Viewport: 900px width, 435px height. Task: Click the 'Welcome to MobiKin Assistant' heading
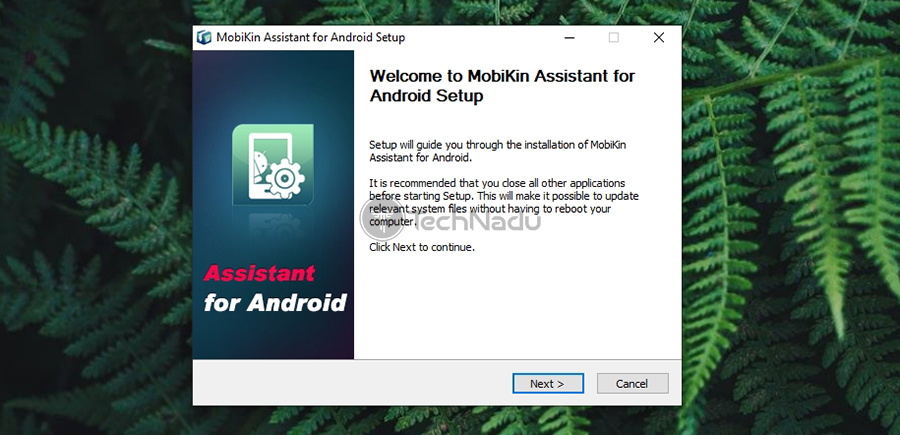(x=502, y=86)
